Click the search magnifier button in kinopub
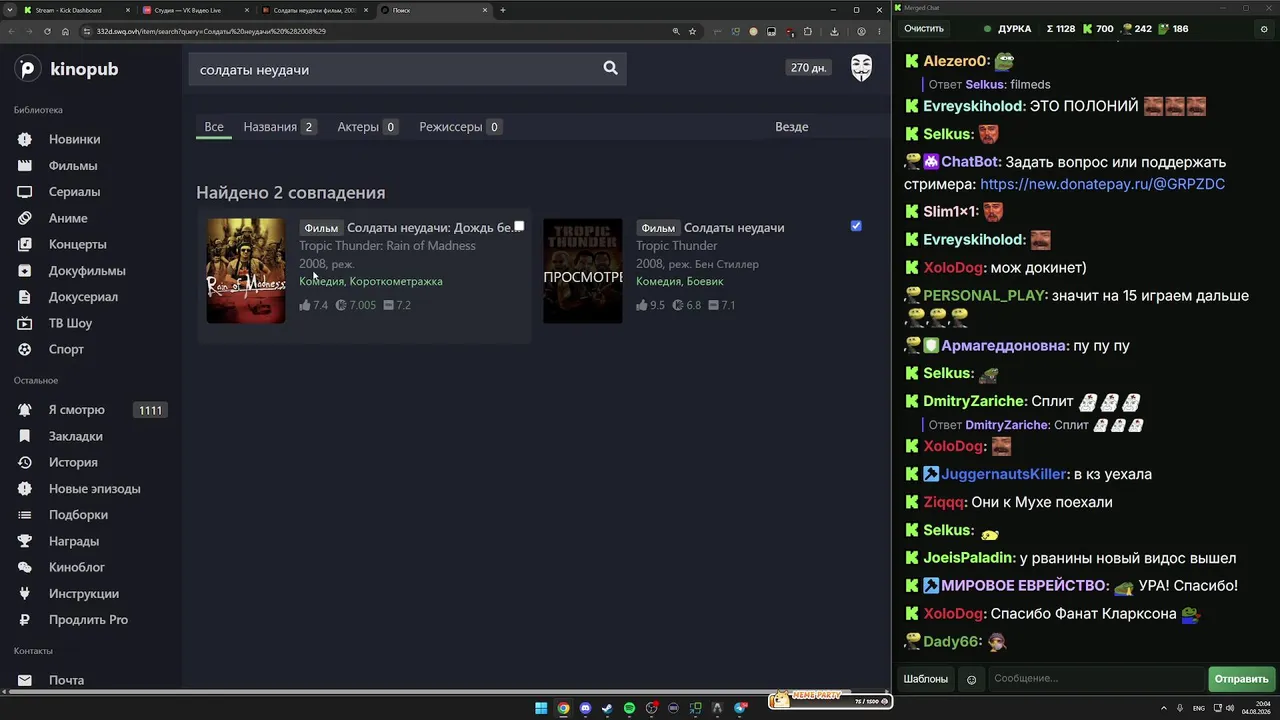Viewport: 1280px width, 720px height. (610, 68)
